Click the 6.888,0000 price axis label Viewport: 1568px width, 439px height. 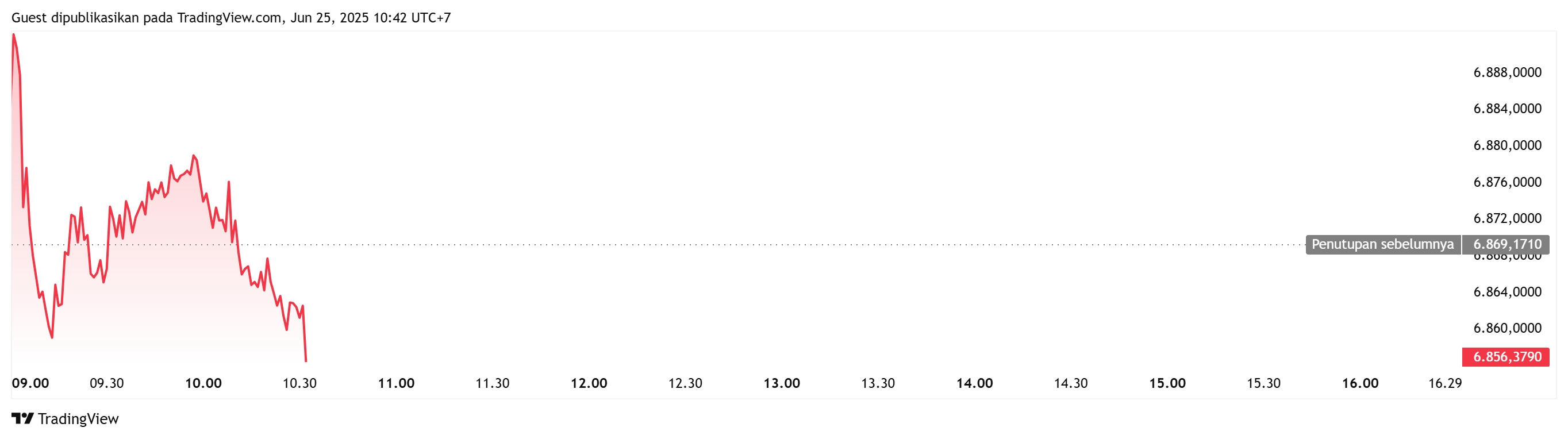pyautogui.click(x=1507, y=72)
